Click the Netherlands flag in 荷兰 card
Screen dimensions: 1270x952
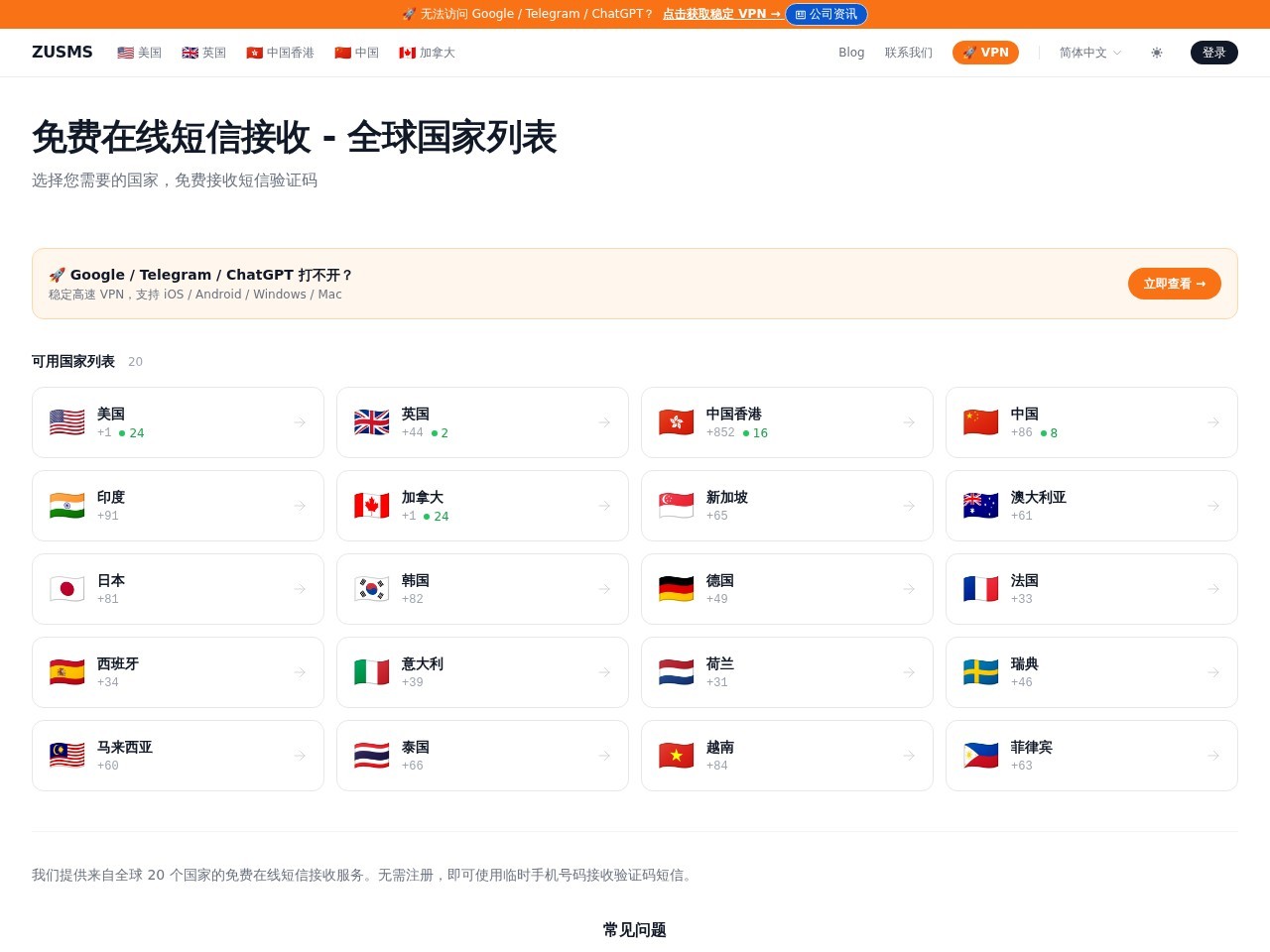pos(677,672)
